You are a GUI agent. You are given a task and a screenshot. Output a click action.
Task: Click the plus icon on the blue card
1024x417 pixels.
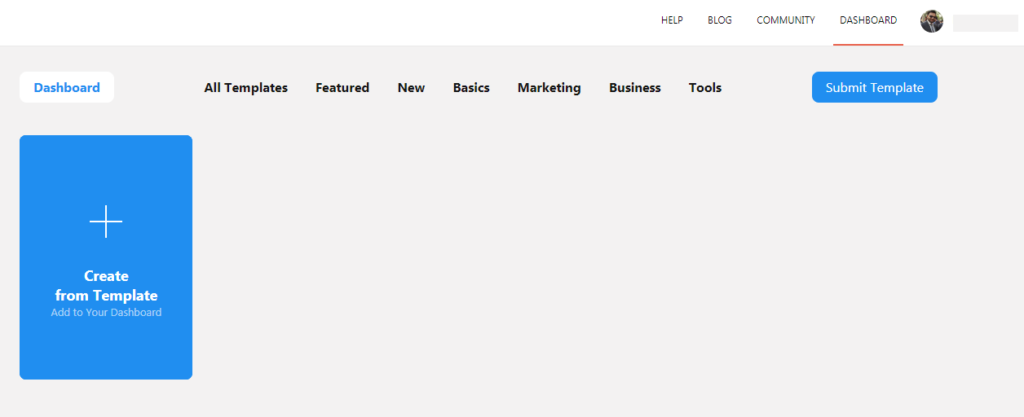[106, 222]
